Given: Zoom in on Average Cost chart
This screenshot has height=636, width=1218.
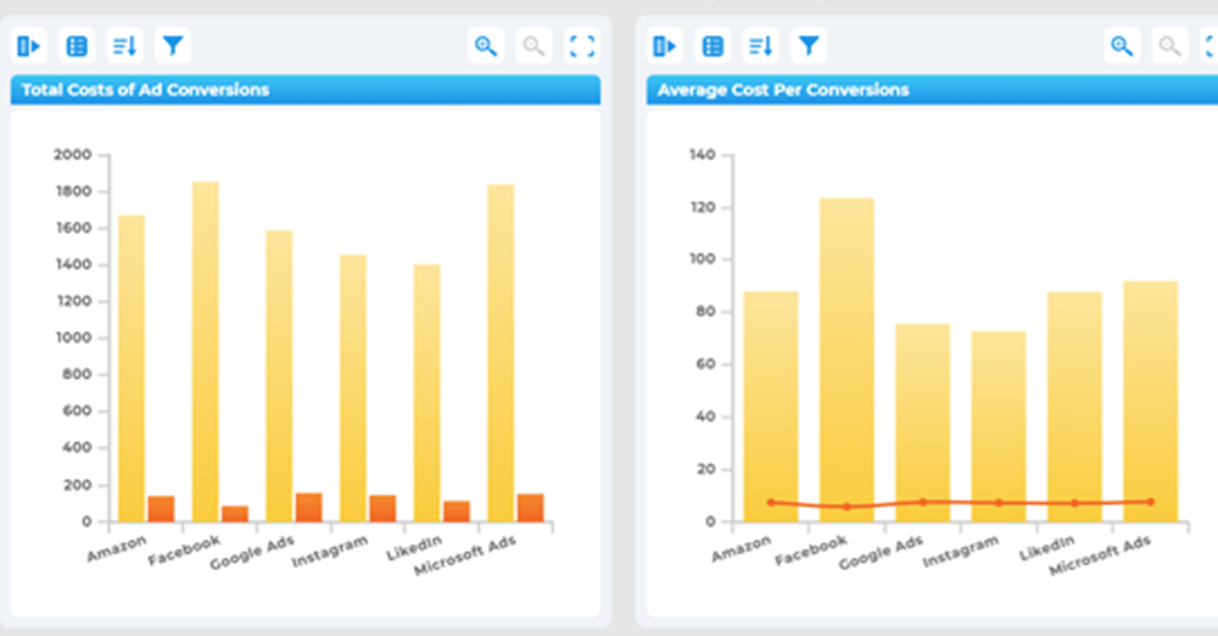Looking at the screenshot, I should click(x=1122, y=45).
